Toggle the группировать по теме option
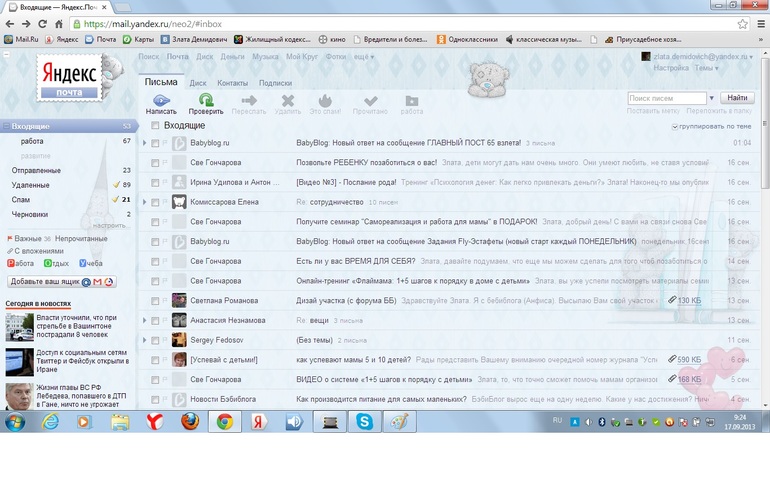 point(675,127)
